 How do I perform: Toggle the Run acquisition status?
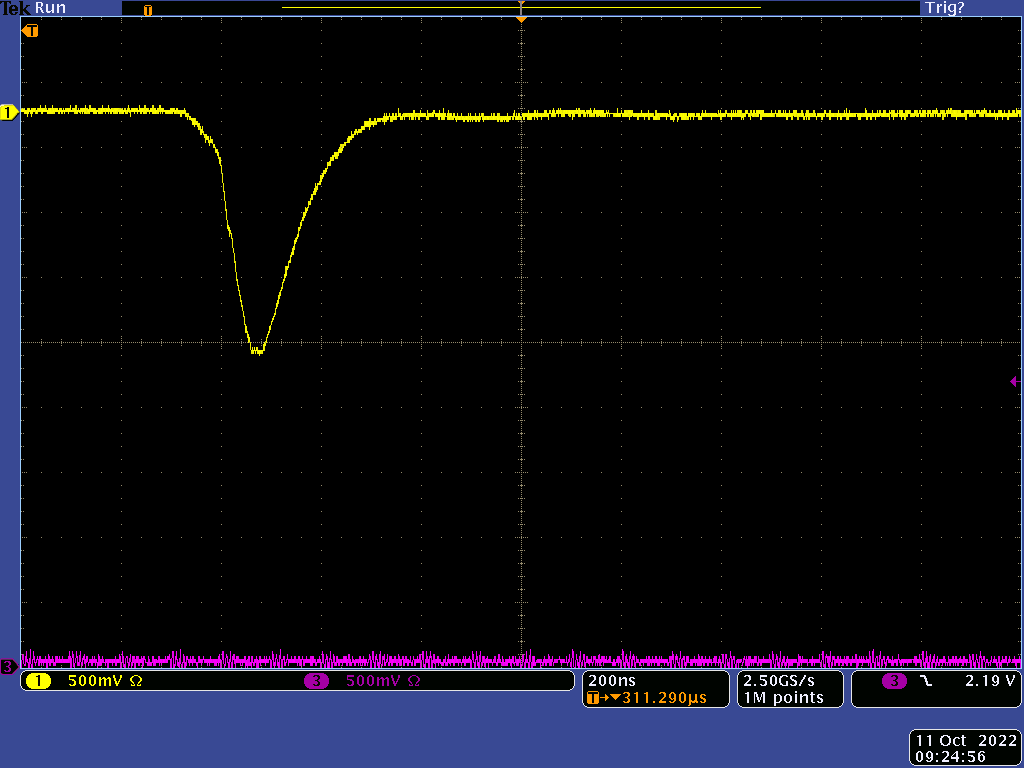(50, 8)
